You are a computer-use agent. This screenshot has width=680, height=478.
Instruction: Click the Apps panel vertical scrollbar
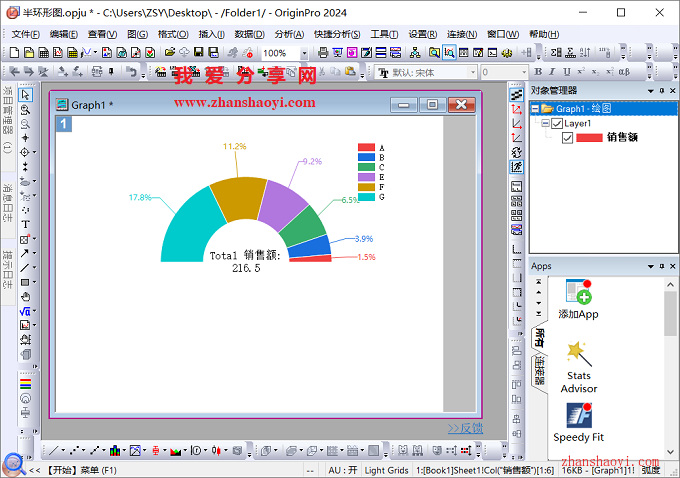coord(670,368)
